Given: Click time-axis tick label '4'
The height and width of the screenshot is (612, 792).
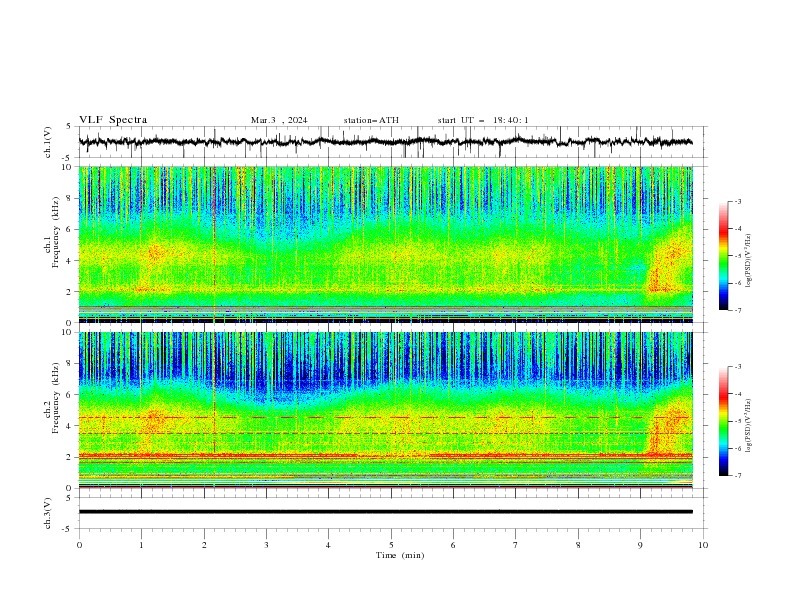Looking at the screenshot, I should click(x=329, y=545).
